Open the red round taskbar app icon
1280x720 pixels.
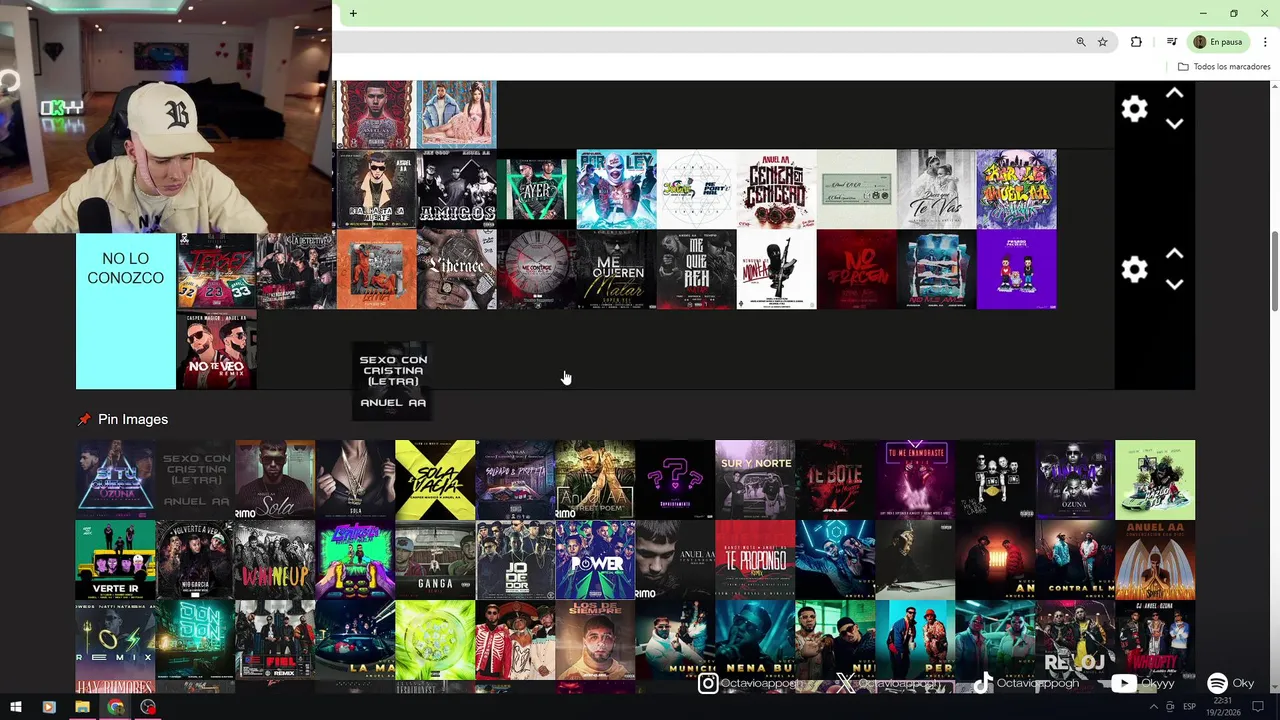point(149,707)
